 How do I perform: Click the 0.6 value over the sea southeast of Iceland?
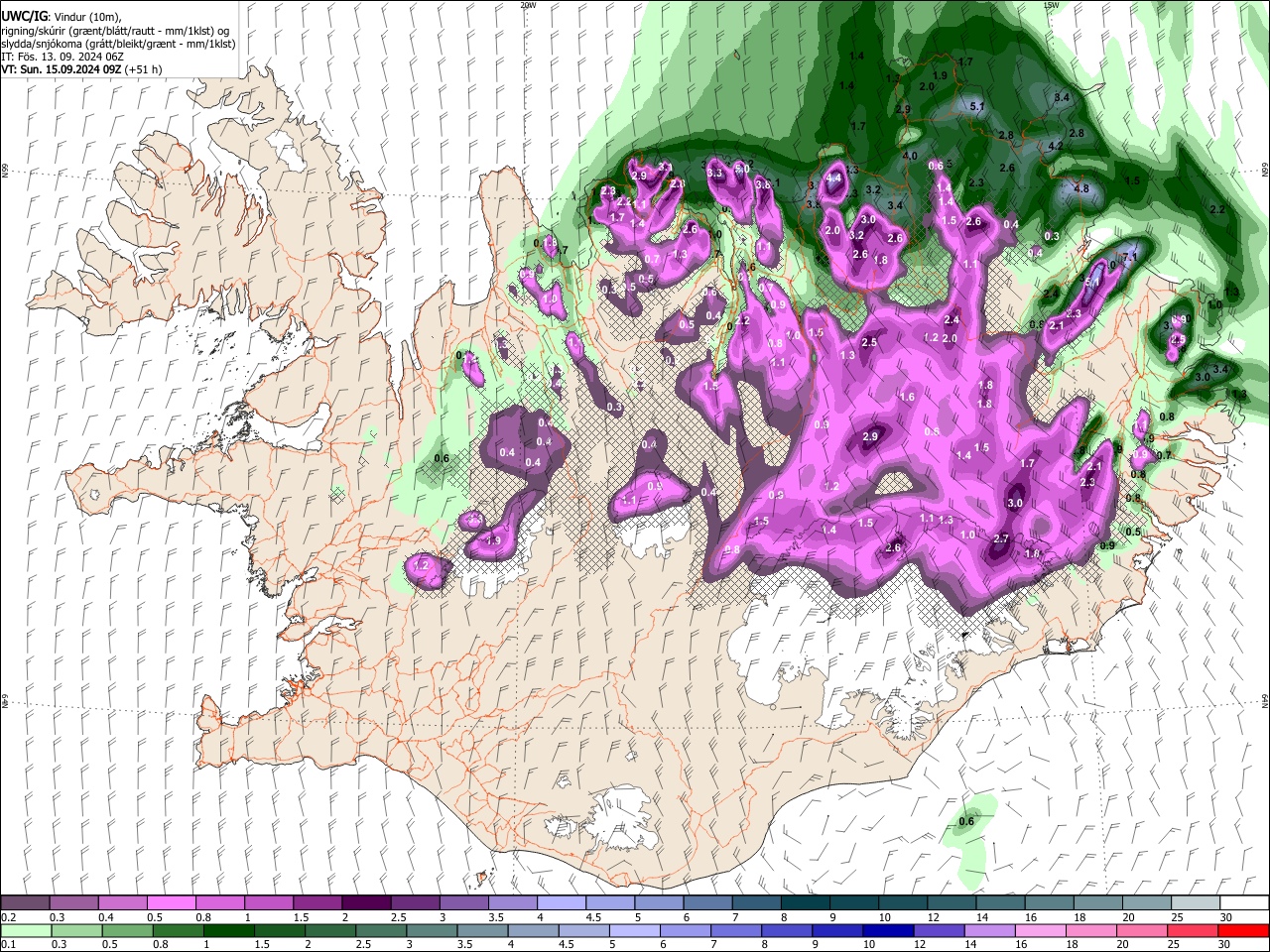tap(967, 821)
